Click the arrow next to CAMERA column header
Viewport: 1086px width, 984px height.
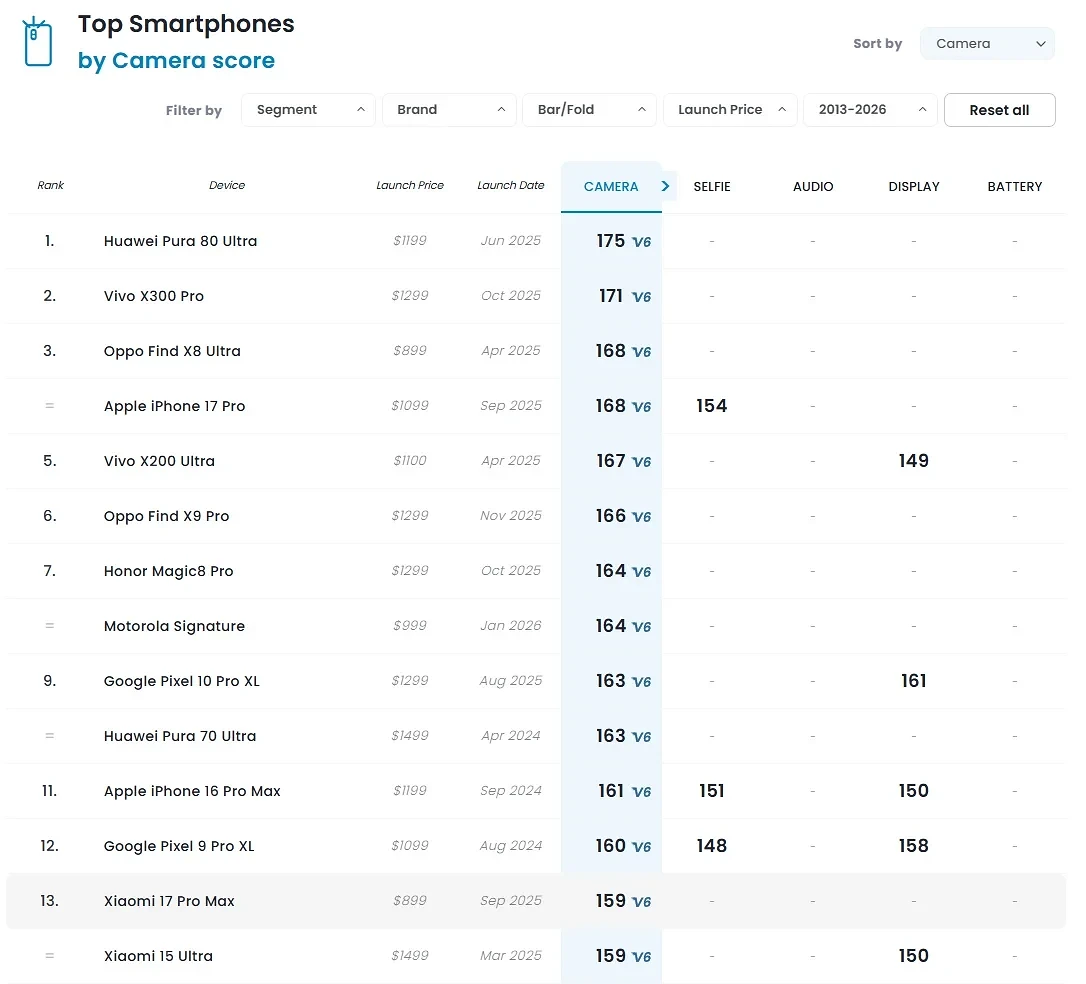[665, 186]
